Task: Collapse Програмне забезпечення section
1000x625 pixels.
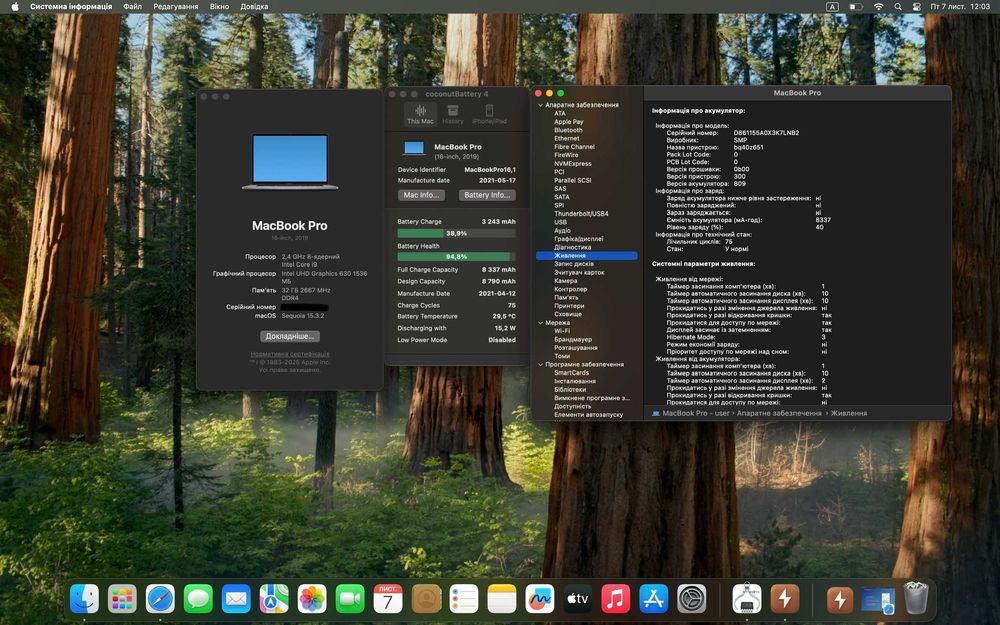Action: coord(540,365)
